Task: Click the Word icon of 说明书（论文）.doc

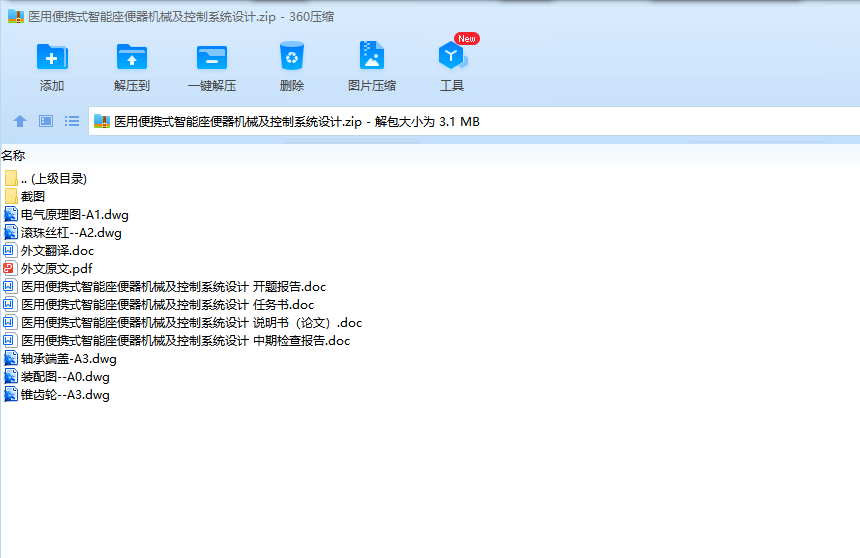Action: pyautogui.click(x=10, y=323)
